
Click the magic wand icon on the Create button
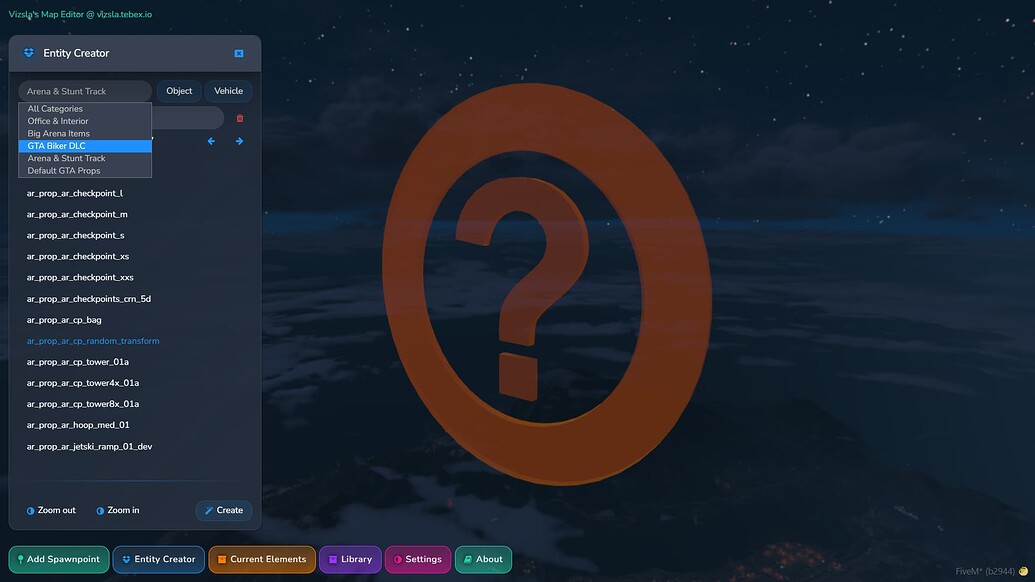click(x=210, y=510)
